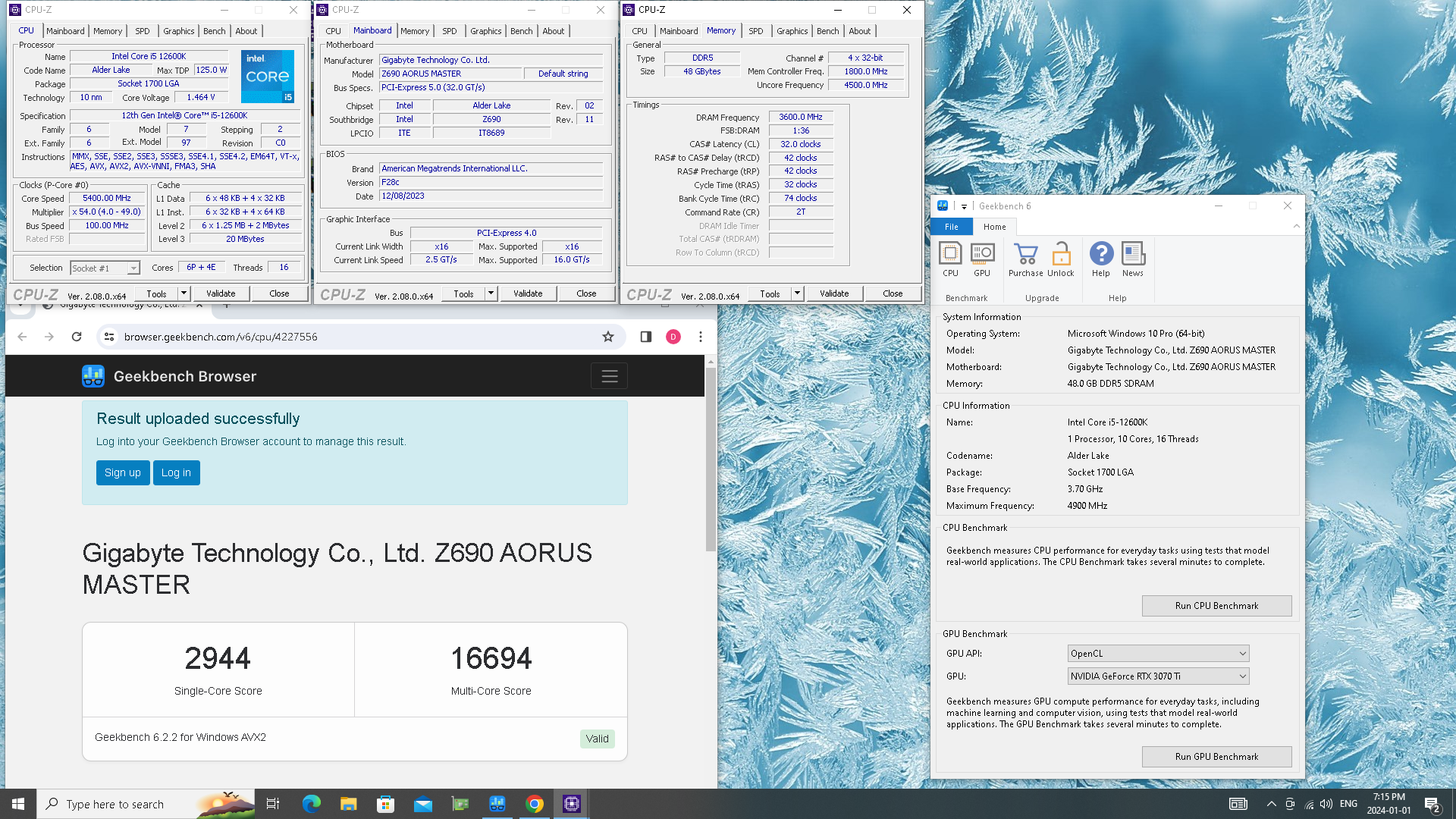Go back in the browser
This screenshot has height=819, width=1456.
pyautogui.click(x=22, y=337)
